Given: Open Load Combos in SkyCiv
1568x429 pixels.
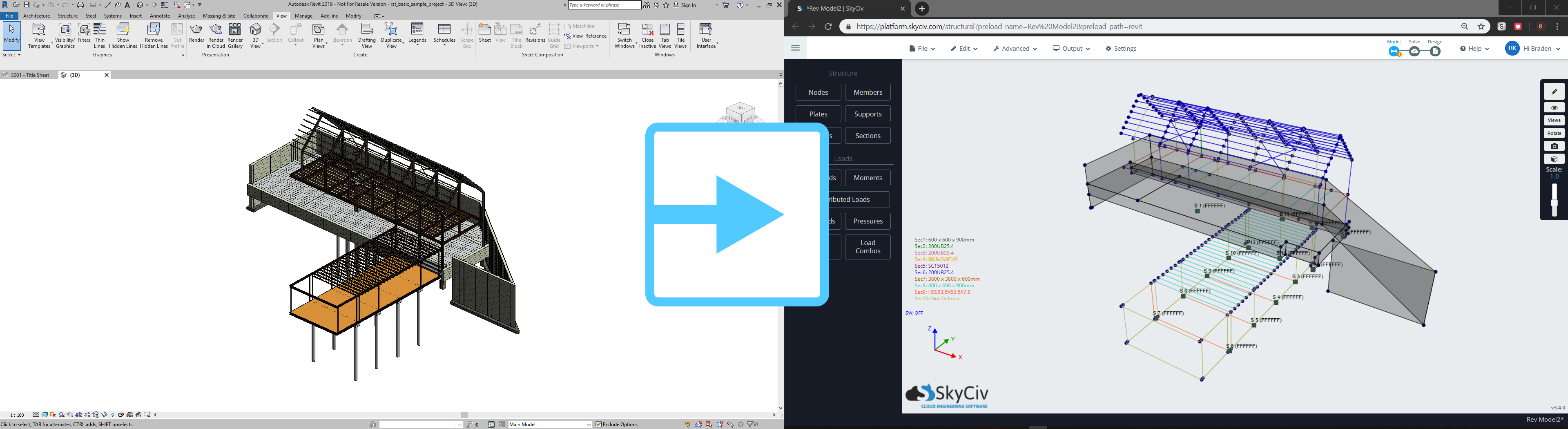Looking at the screenshot, I should coord(868,246).
